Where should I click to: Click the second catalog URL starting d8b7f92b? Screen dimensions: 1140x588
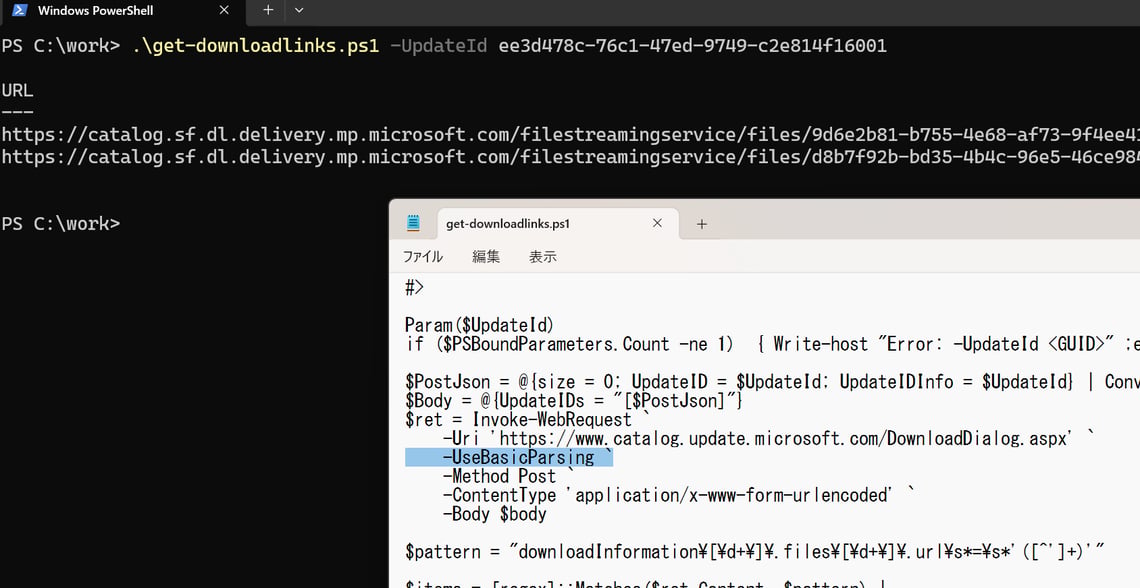[x=570, y=156]
